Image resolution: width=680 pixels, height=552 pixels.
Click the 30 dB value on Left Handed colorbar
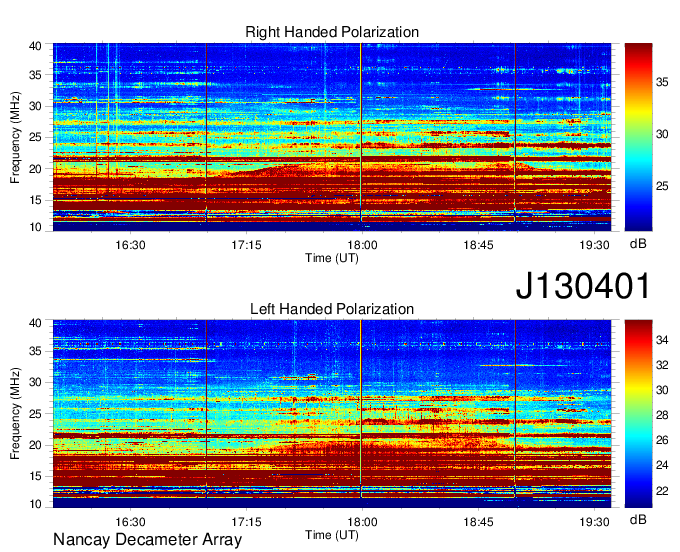662,390
